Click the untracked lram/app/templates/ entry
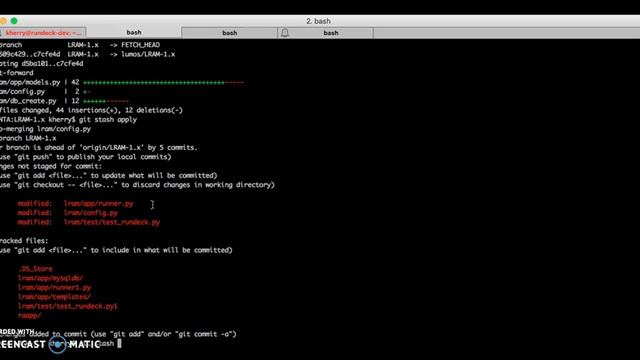This screenshot has height=360, width=640. click(x=54, y=297)
